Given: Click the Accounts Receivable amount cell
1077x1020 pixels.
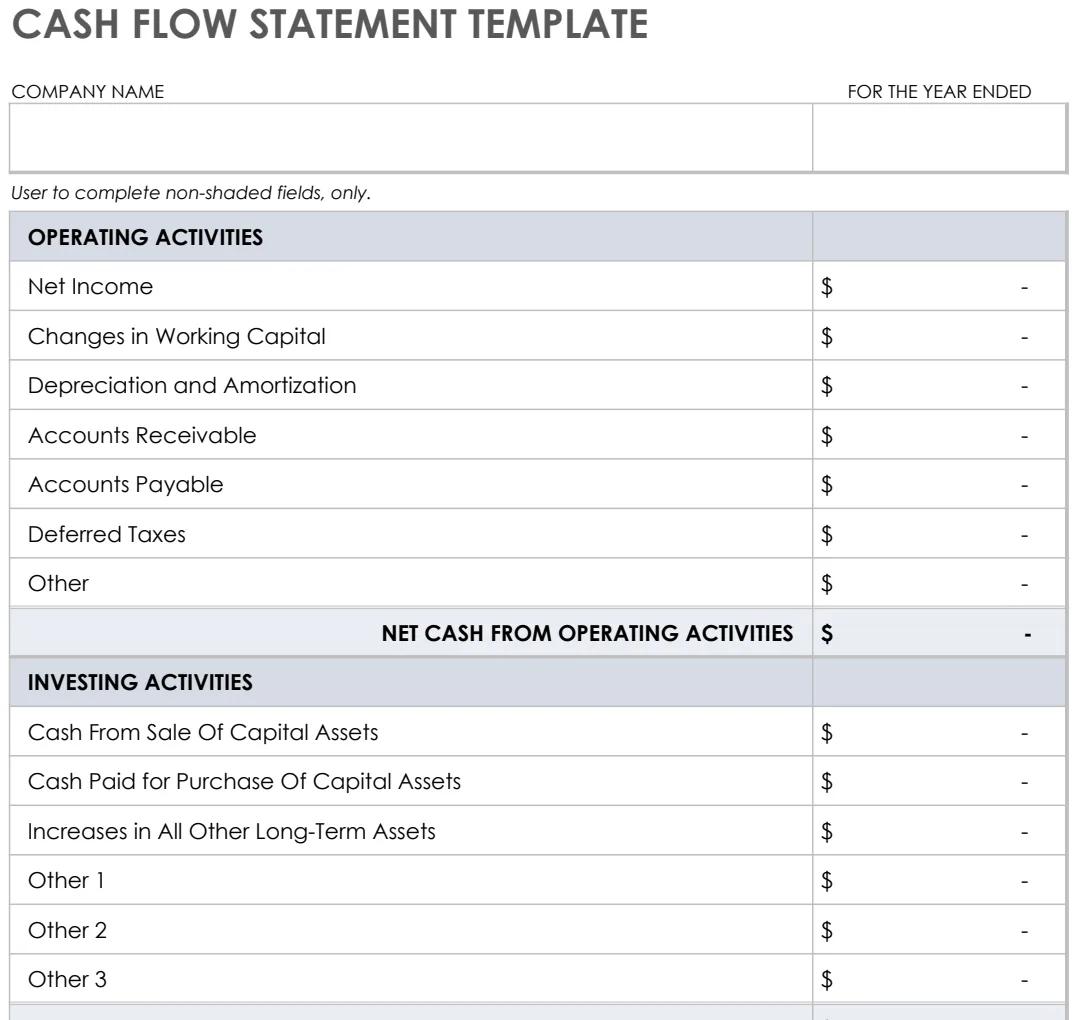Looking at the screenshot, I should click(x=939, y=435).
